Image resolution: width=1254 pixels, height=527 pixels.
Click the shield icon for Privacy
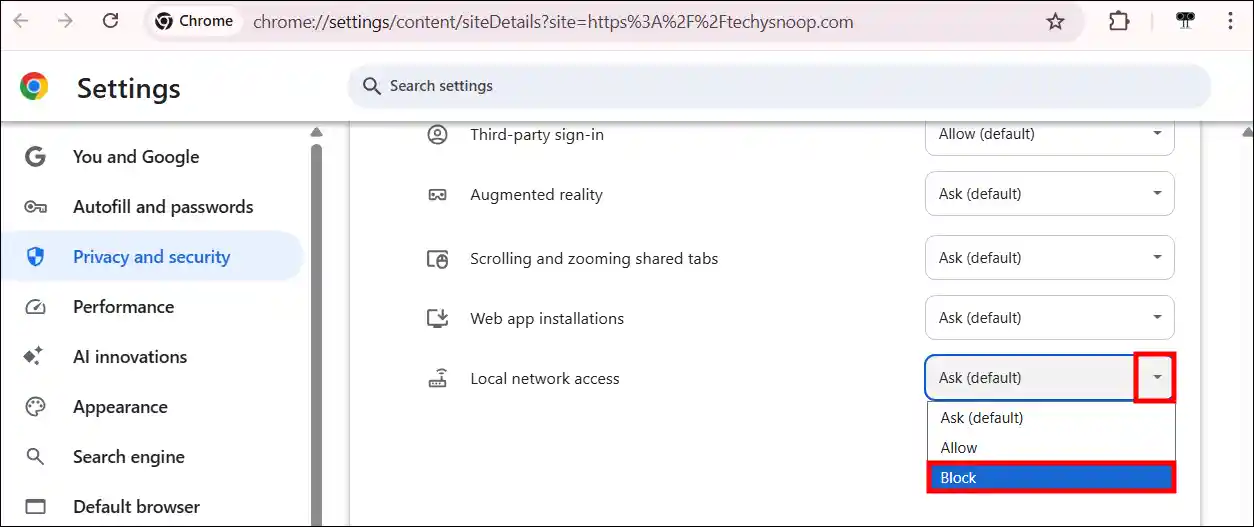pyautogui.click(x=35, y=257)
